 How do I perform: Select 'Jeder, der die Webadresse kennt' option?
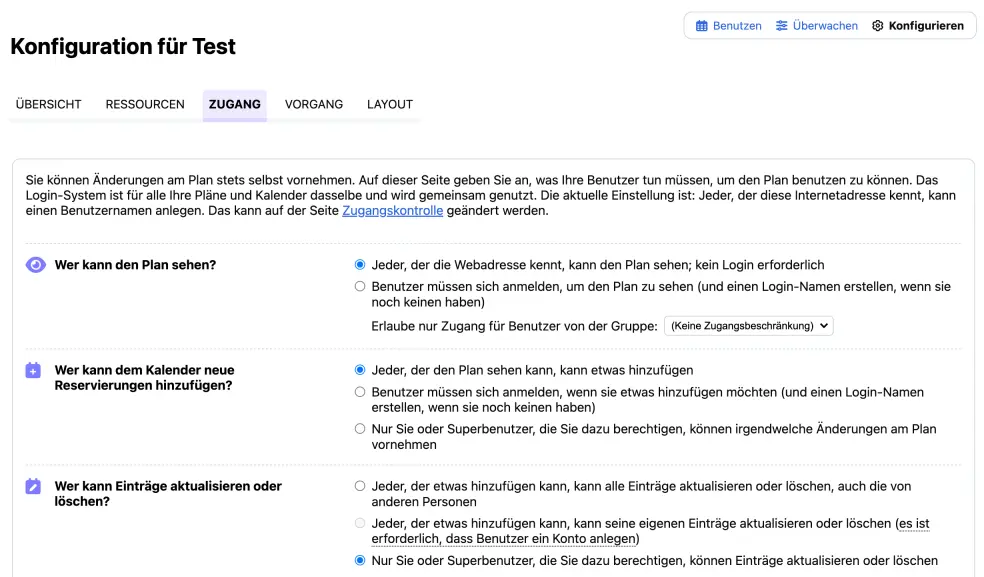pyautogui.click(x=360, y=264)
